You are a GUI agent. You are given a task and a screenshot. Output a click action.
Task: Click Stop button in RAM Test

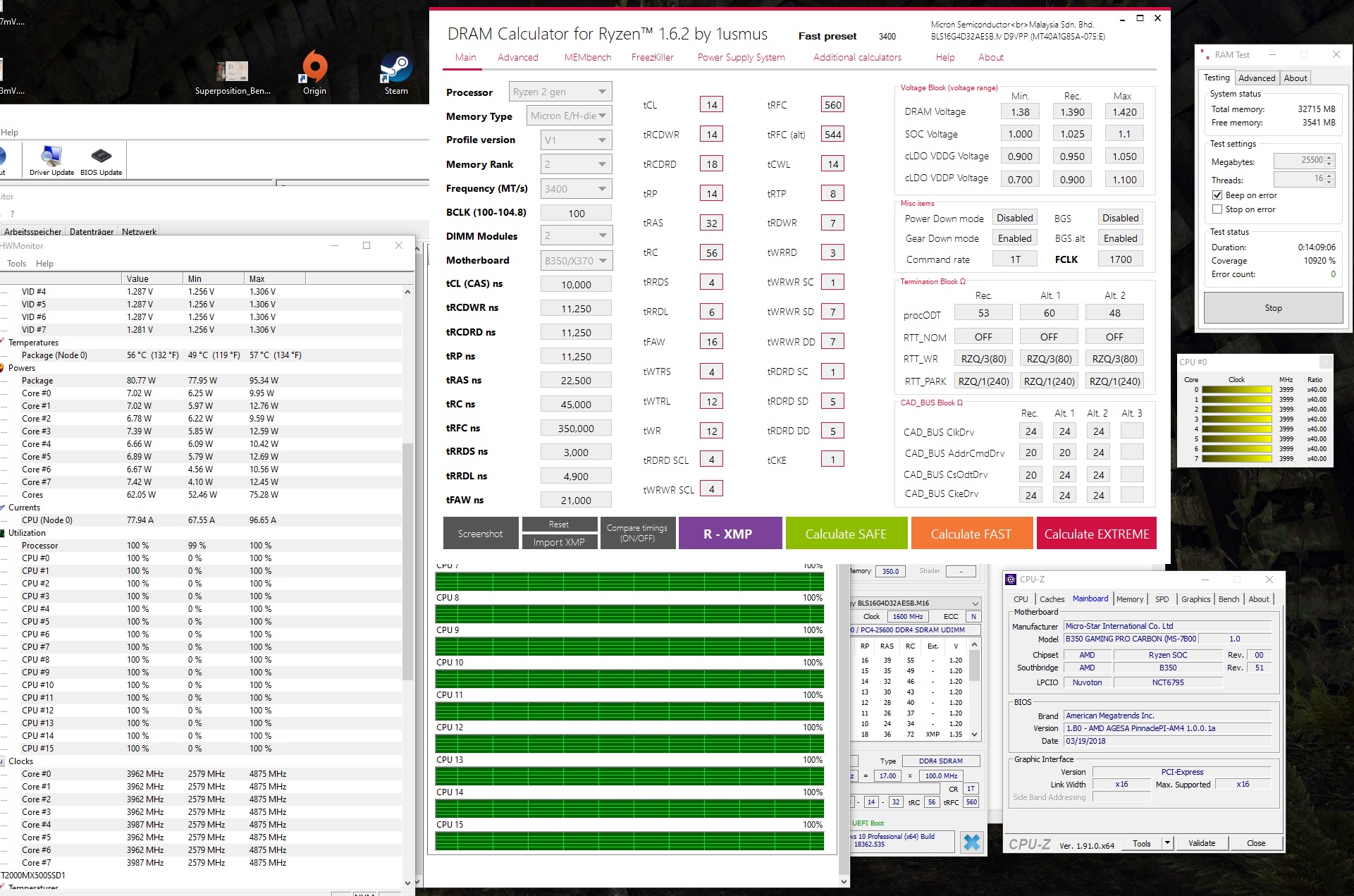point(1273,308)
